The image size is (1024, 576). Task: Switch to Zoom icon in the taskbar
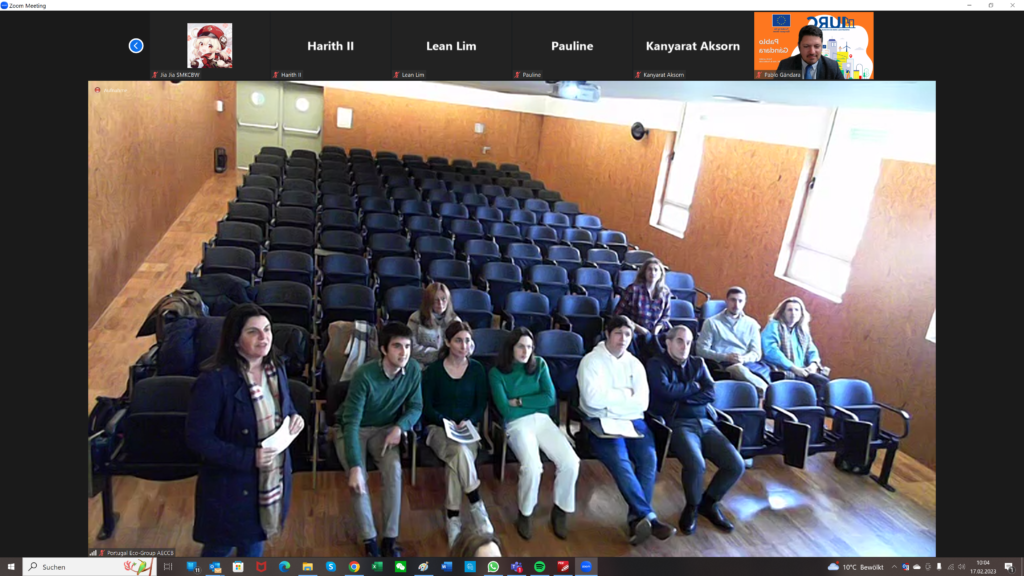(x=586, y=567)
